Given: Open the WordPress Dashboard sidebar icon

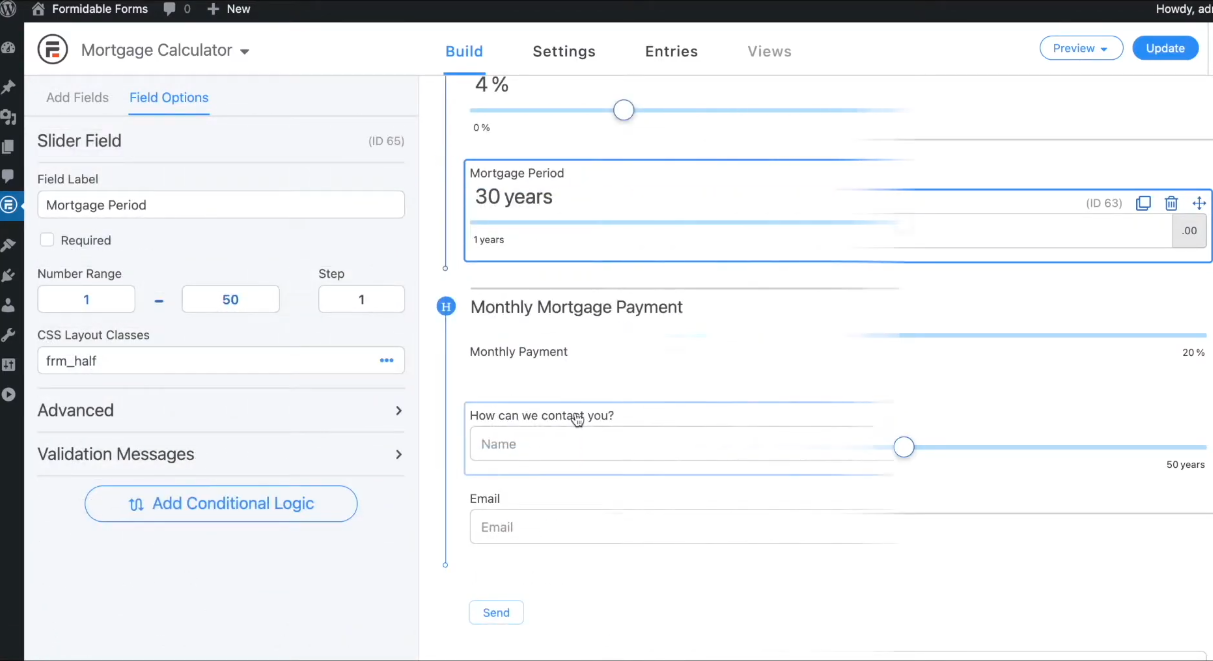Looking at the screenshot, I should 9,48.
